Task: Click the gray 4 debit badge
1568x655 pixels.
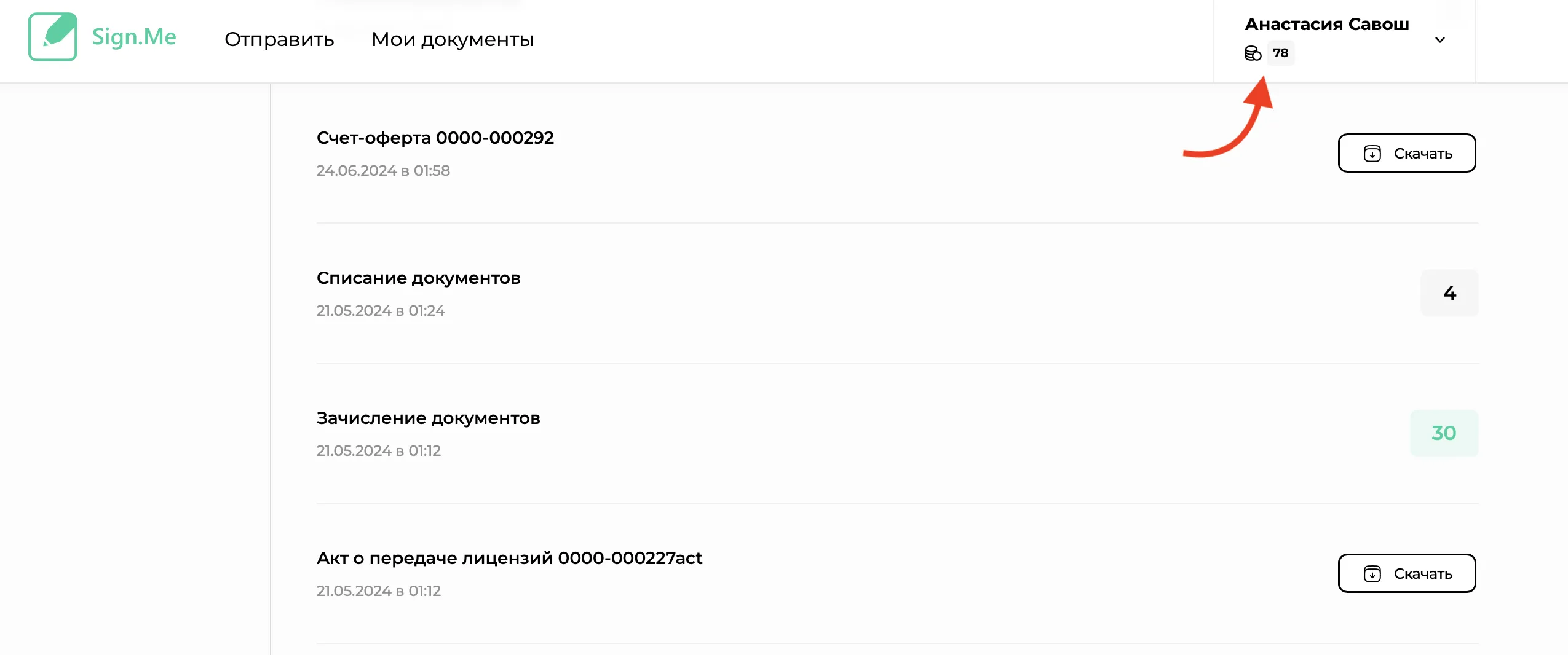Action: tap(1449, 293)
